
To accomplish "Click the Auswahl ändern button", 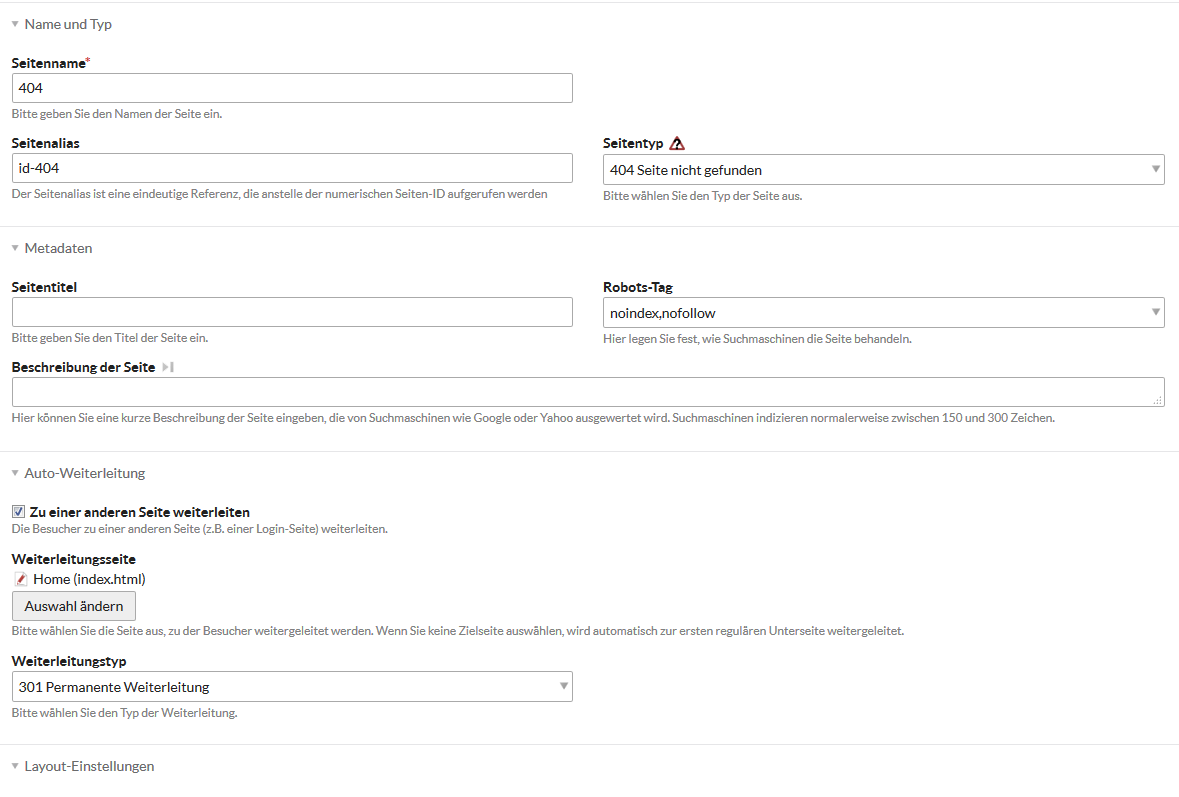I will pos(74,606).
